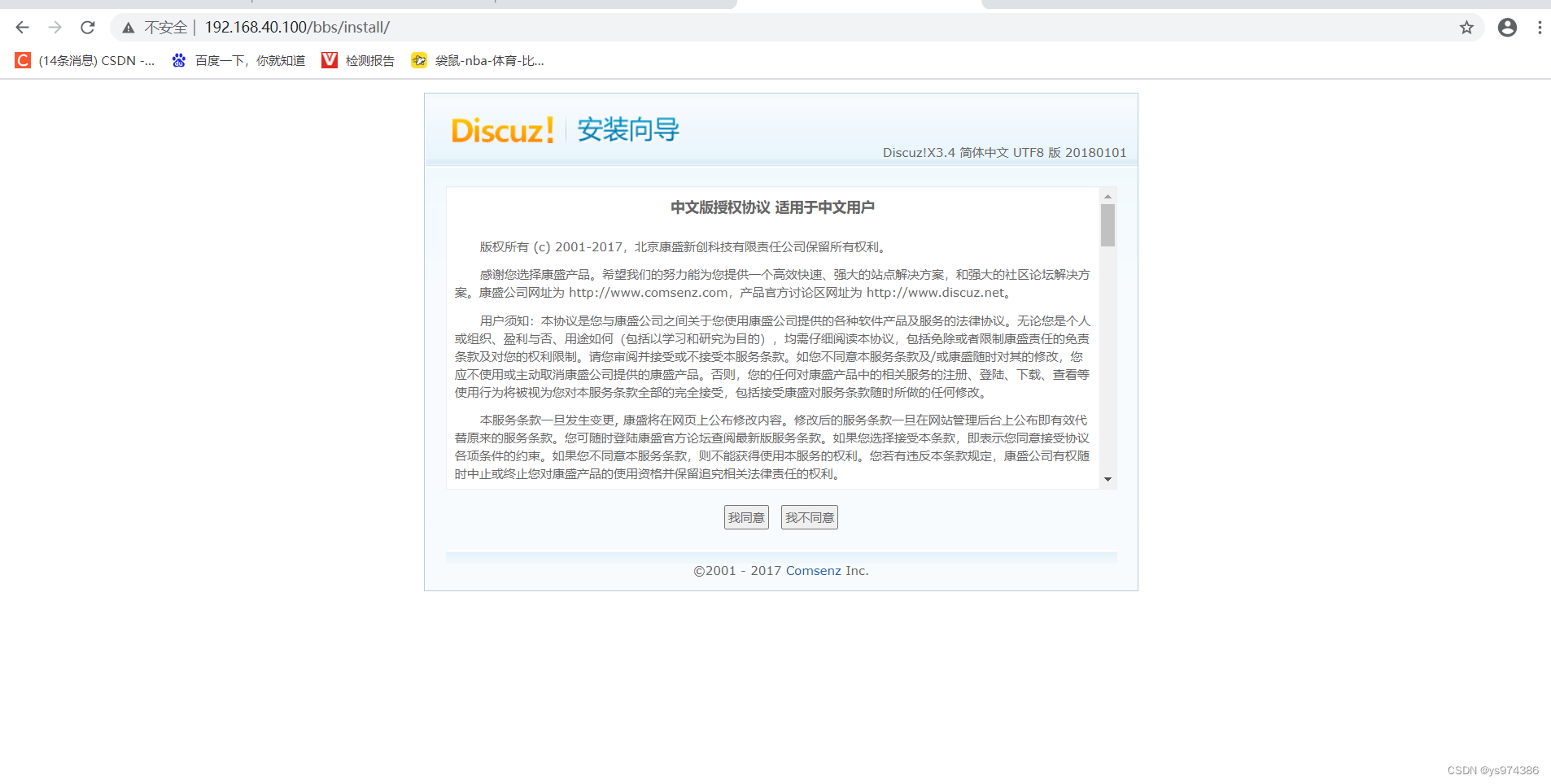Open the 袋鼠-nba bookmark icon

pyautogui.click(x=419, y=60)
